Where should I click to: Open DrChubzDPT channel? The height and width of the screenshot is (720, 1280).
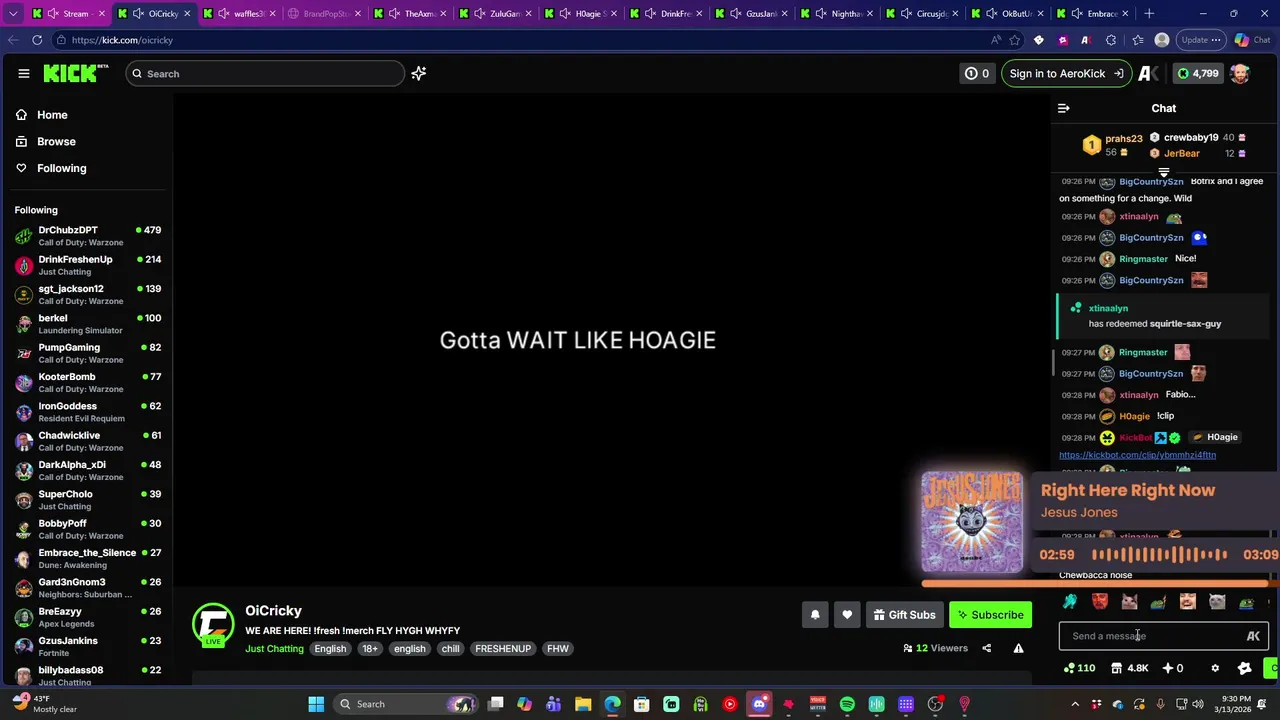[x=88, y=236]
